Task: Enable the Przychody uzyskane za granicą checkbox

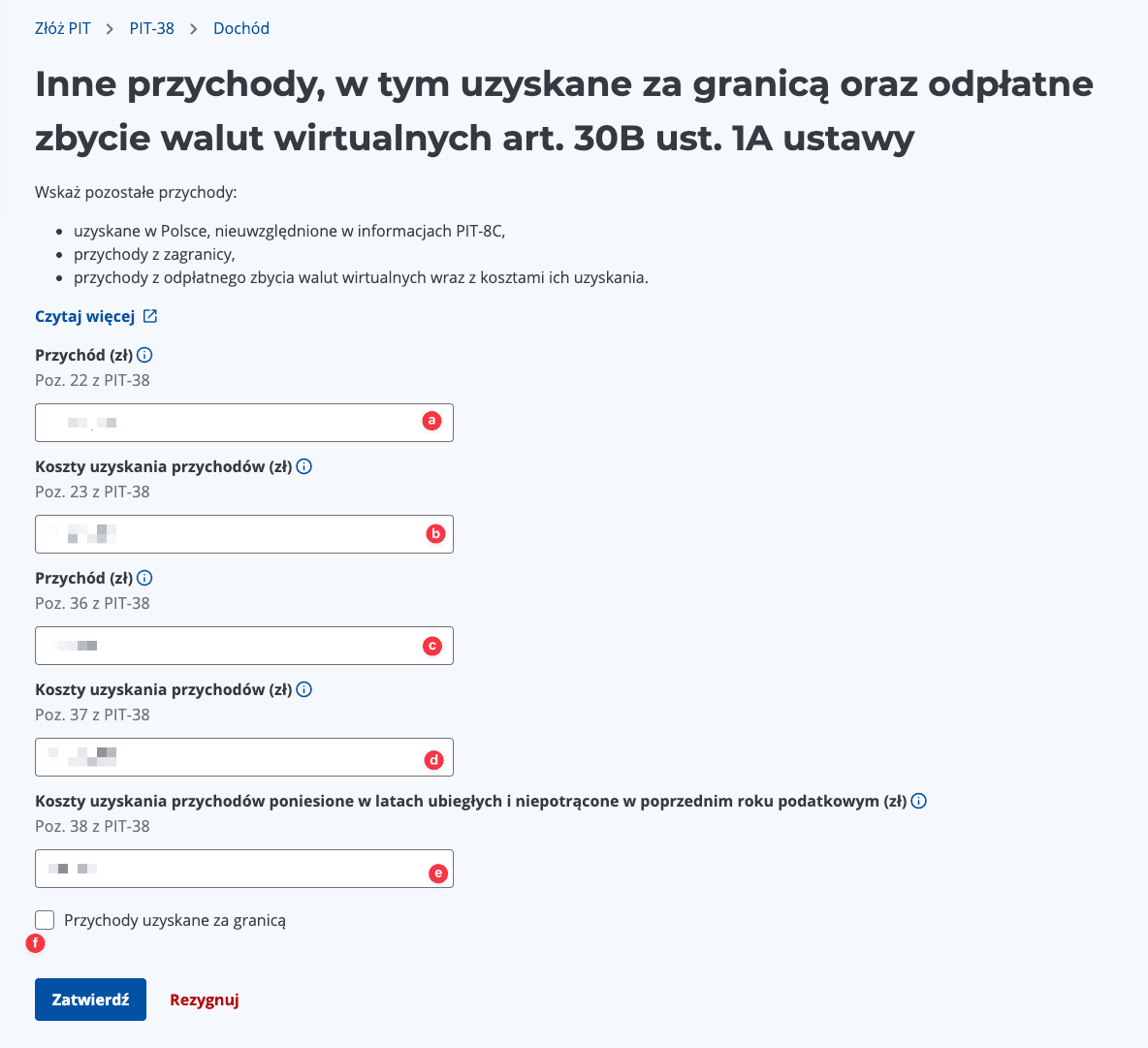Action: [x=44, y=919]
